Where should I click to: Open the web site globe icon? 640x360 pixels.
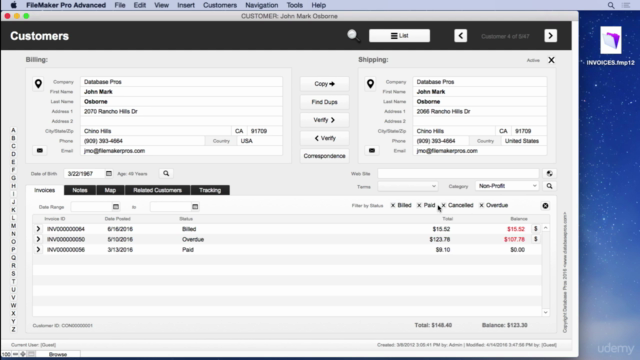549,173
